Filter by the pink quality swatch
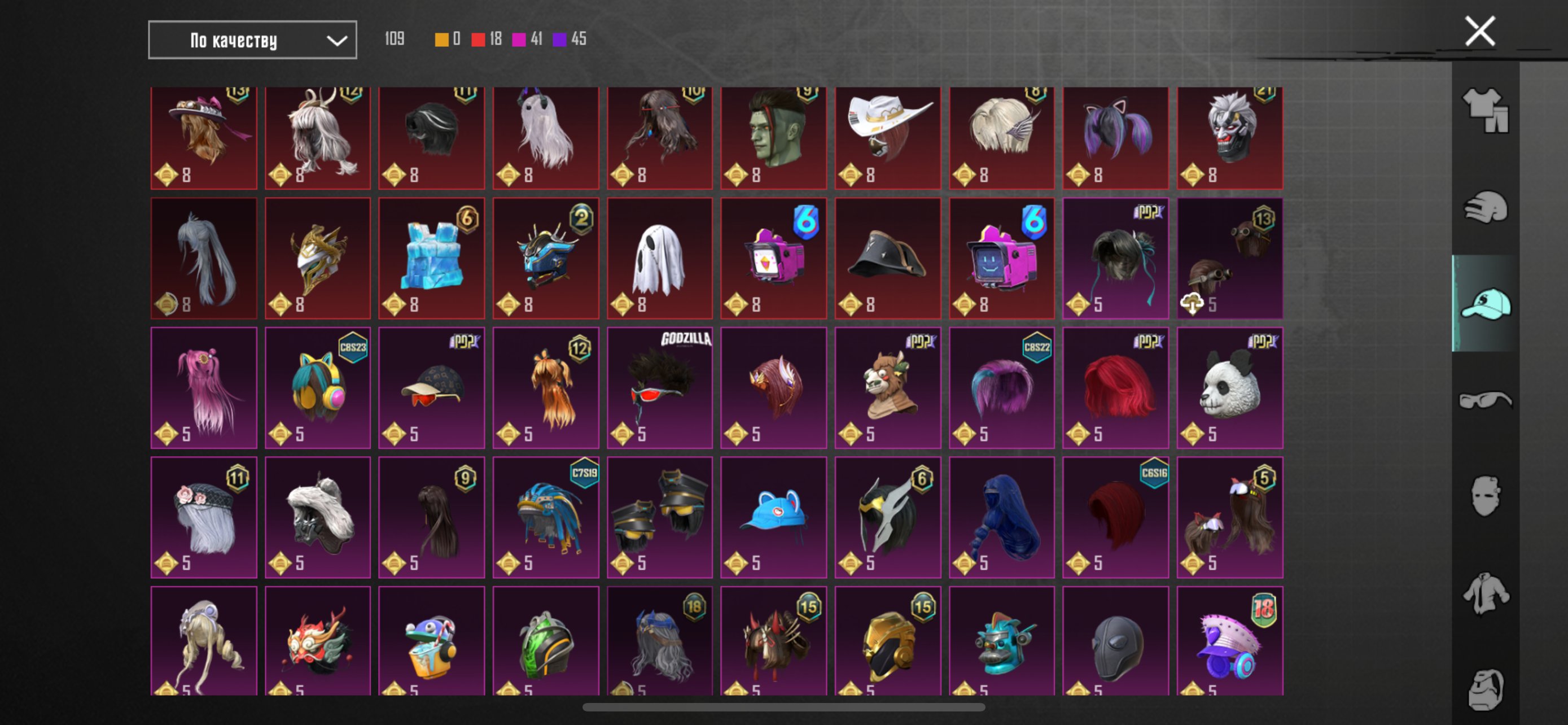Viewport: 1568px width, 725px height. pyautogui.click(x=519, y=40)
